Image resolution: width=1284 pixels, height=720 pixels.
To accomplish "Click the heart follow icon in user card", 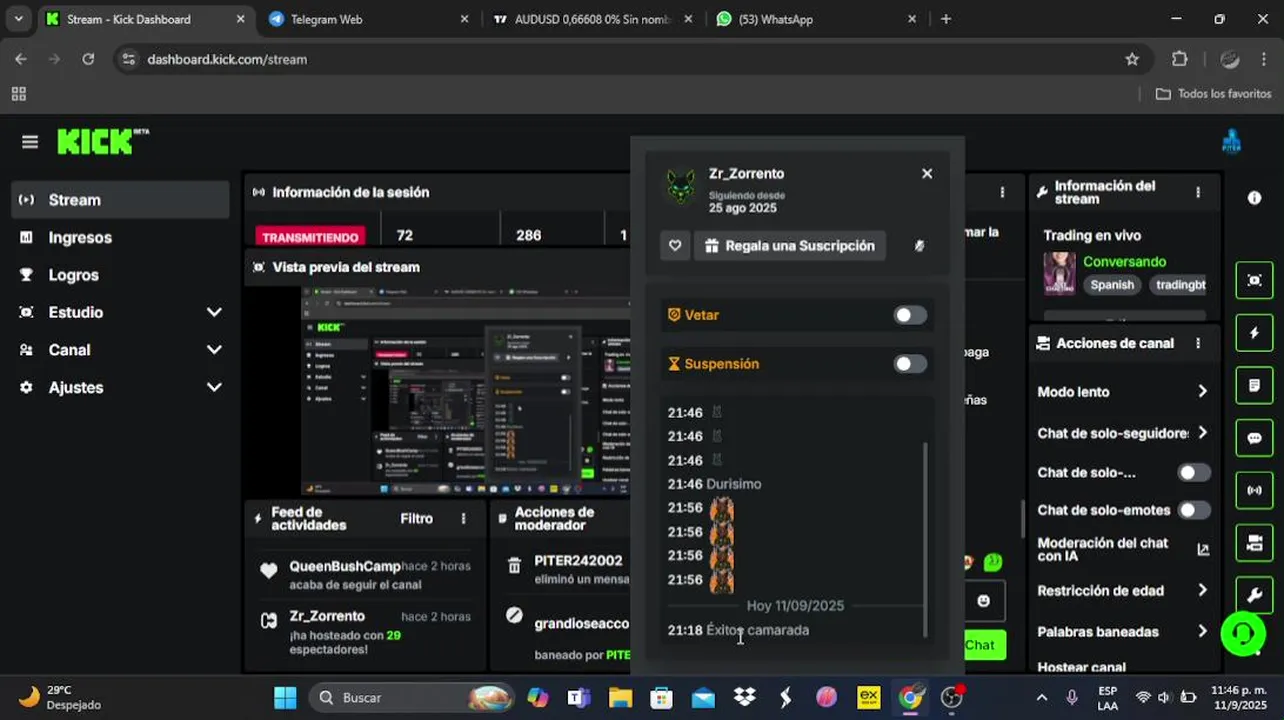I will click(675, 246).
